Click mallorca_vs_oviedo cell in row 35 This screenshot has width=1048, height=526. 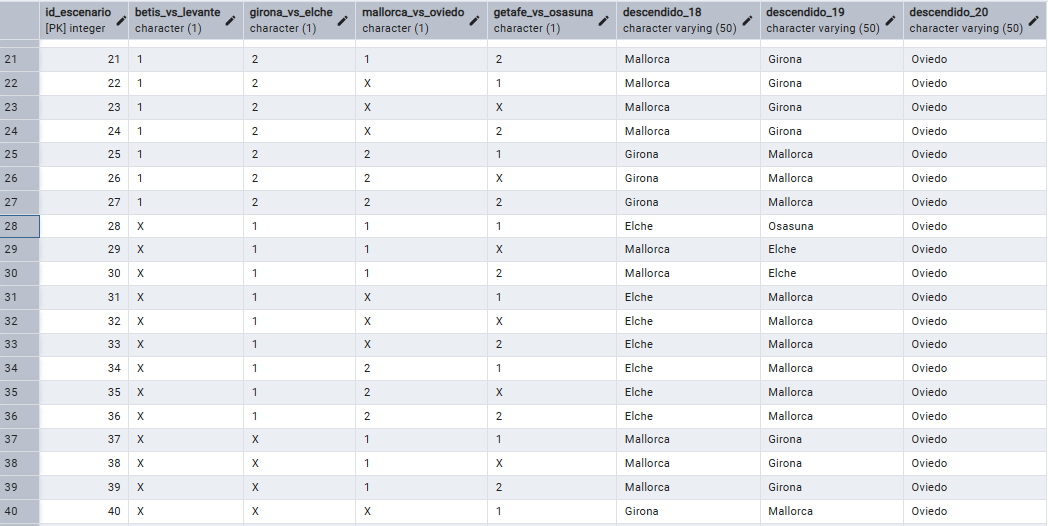coord(422,392)
